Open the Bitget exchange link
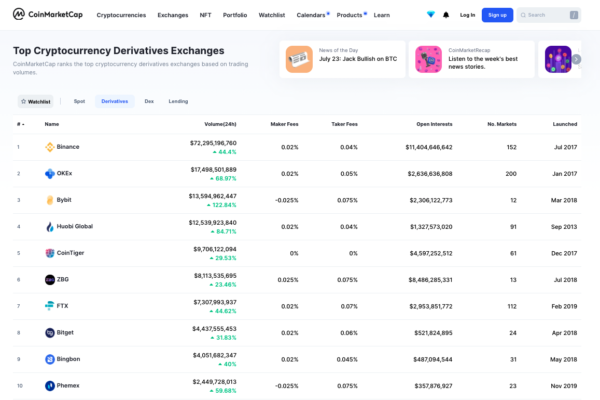600x400 pixels. (65, 333)
